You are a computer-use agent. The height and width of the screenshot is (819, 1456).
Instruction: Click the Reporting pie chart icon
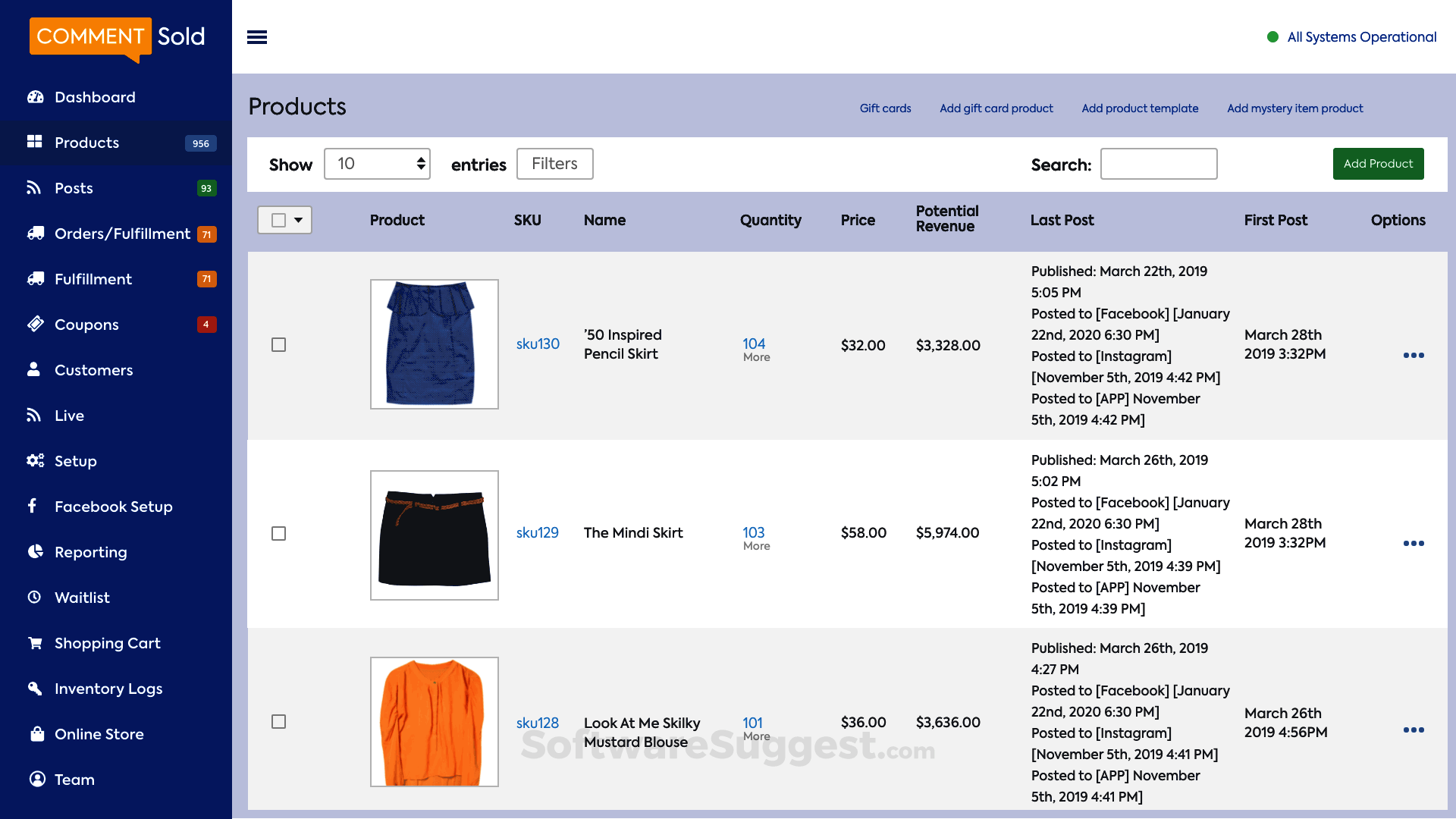pyautogui.click(x=35, y=551)
